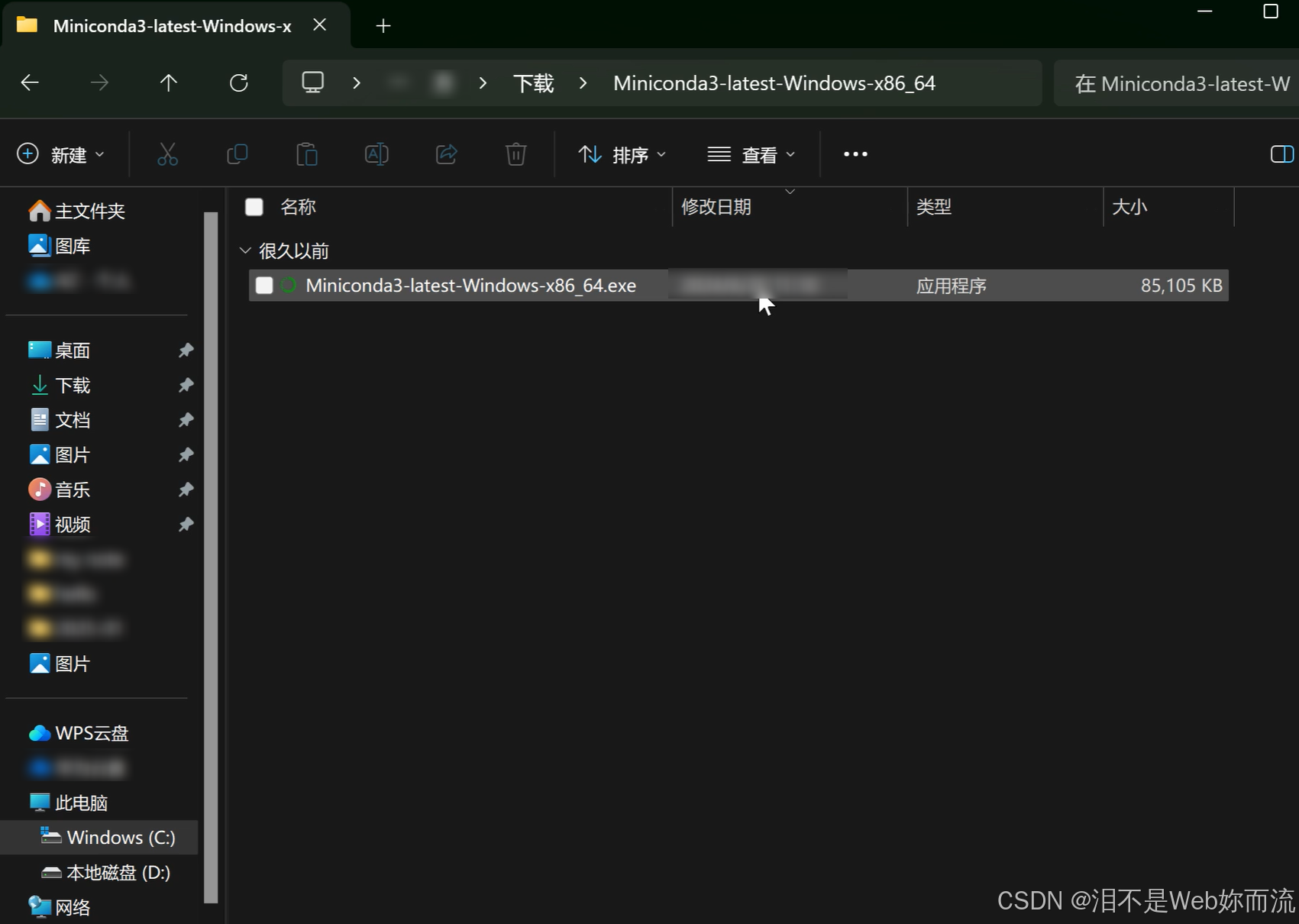Click the computer icon in address bar
This screenshot has height=924, width=1299.
(x=313, y=82)
